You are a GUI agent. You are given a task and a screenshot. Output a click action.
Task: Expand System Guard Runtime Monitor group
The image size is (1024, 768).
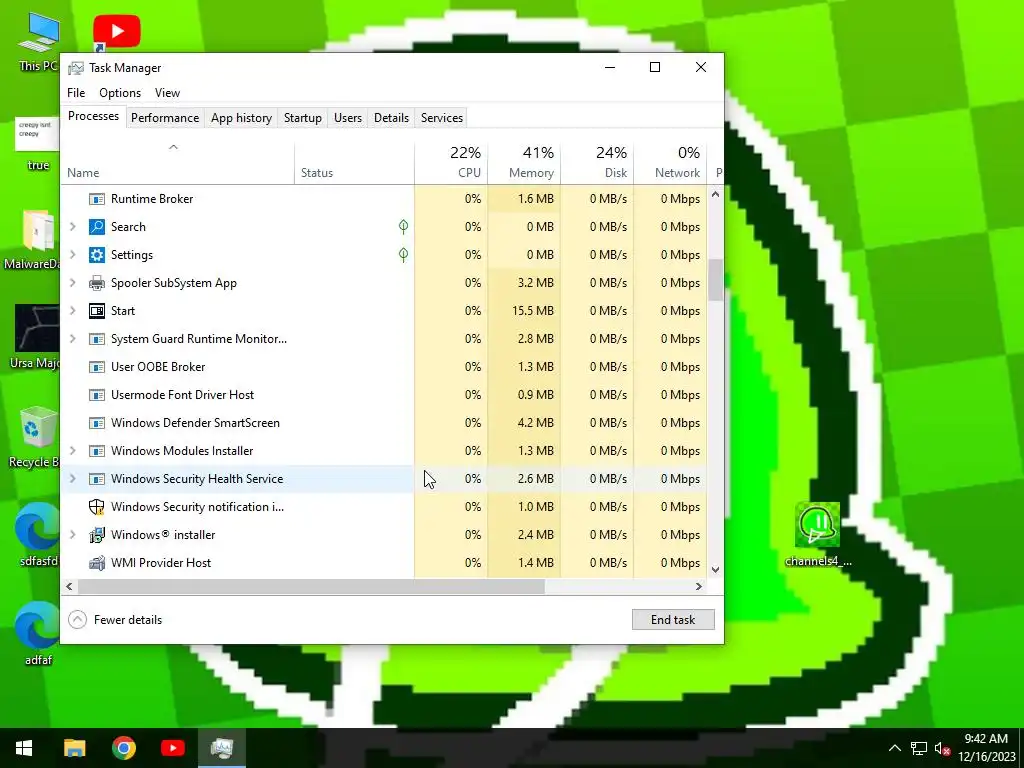tap(72, 340)
